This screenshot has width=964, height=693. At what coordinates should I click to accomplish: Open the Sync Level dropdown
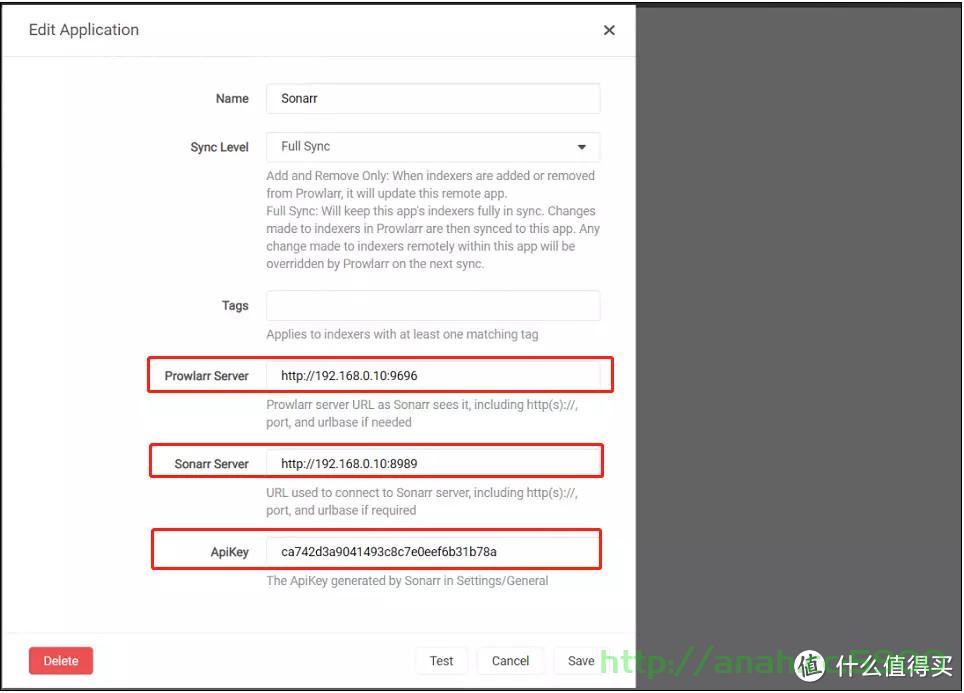coord(433,147)
